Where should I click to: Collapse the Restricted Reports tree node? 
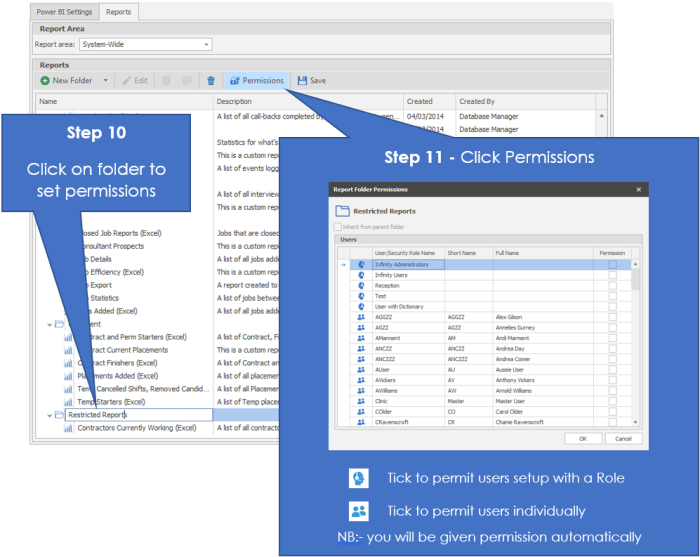48,414
